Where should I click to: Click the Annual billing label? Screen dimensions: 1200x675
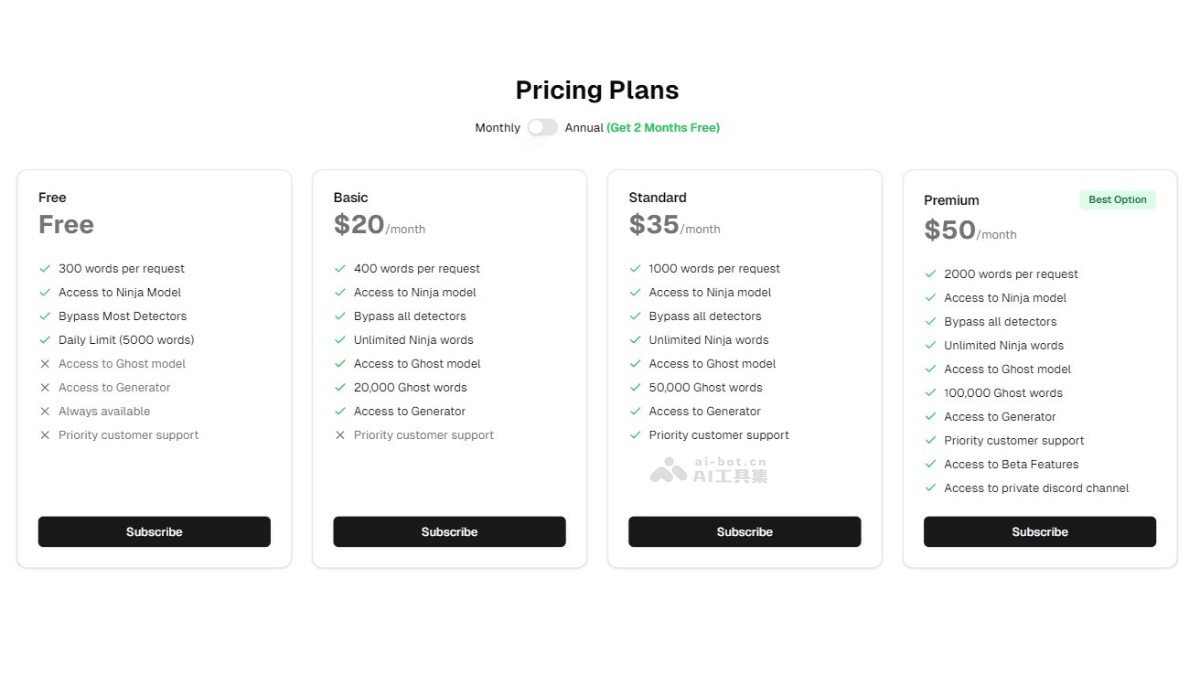[584, 128]
